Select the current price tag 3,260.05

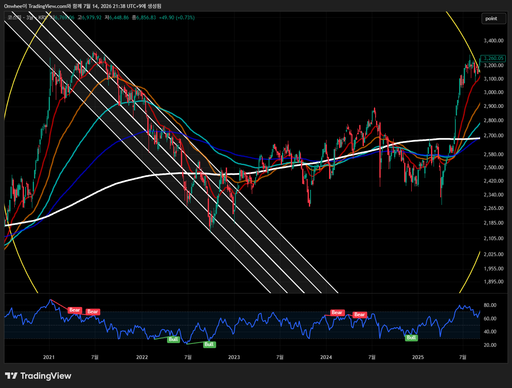tap(493, 58)
